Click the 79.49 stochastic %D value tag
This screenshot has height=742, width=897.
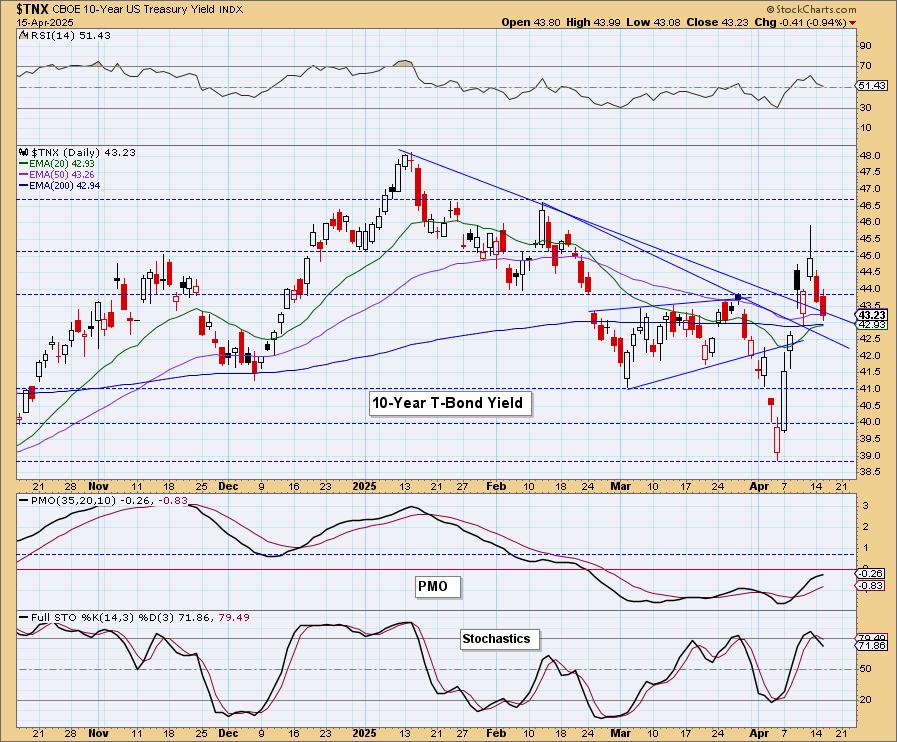(872, 638)
